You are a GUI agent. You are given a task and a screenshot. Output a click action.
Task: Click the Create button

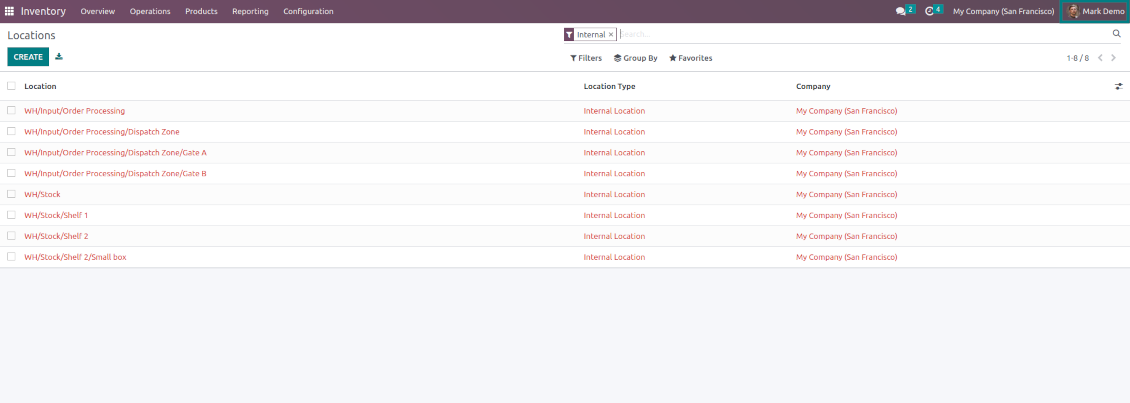(28, 57)
